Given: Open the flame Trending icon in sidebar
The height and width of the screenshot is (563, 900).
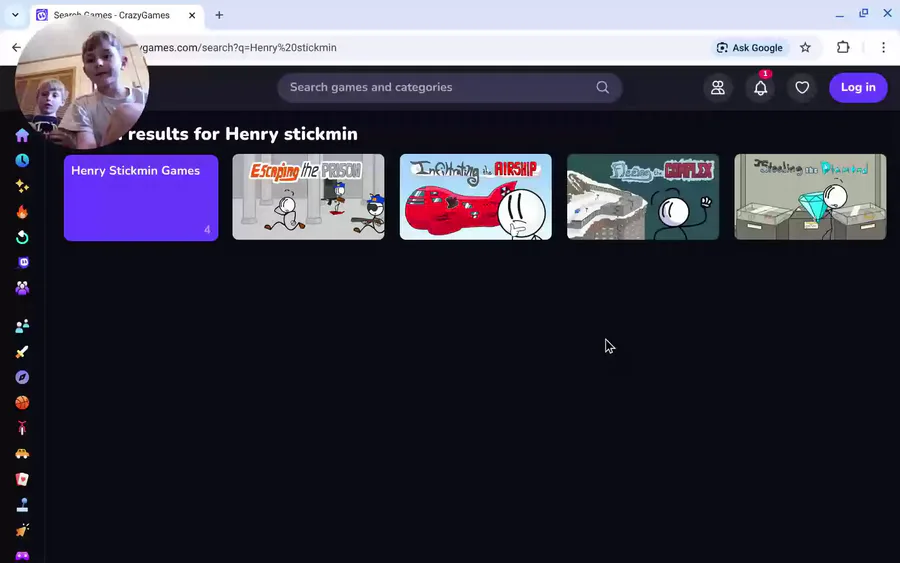Looking at the screenshot, I should 22,212.
